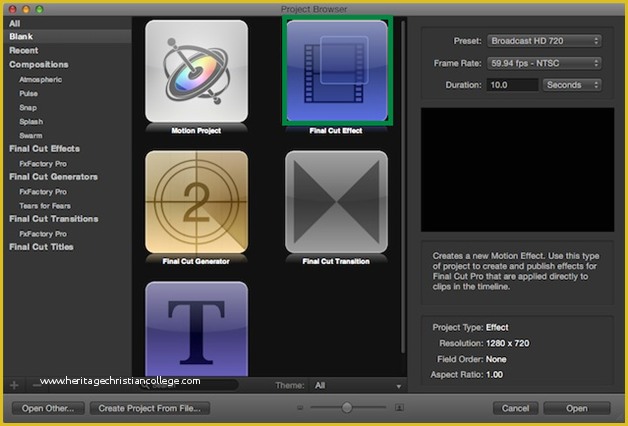Click the small thumbnail size icon

[300, 408]
